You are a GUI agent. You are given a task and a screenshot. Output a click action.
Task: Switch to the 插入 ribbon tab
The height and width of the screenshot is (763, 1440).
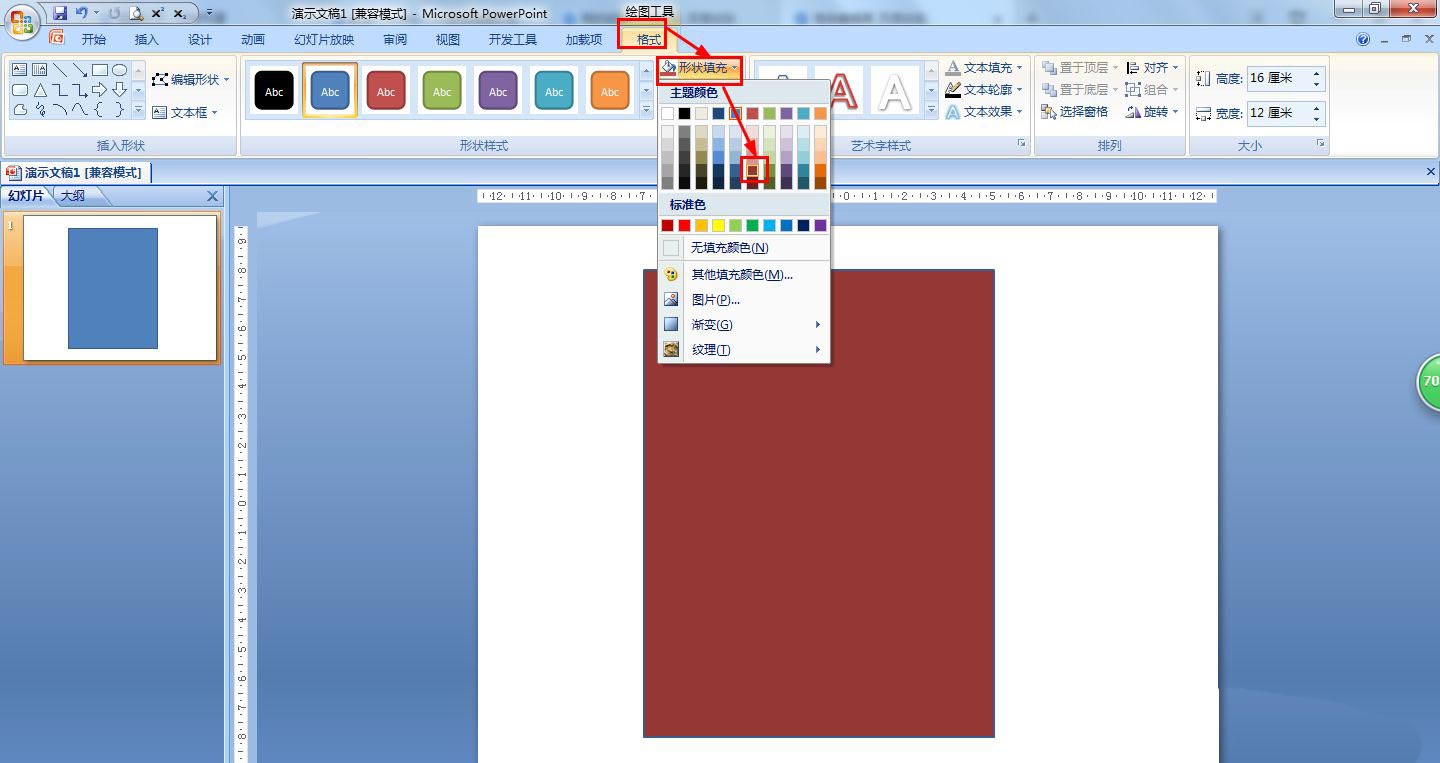[146, 40]
